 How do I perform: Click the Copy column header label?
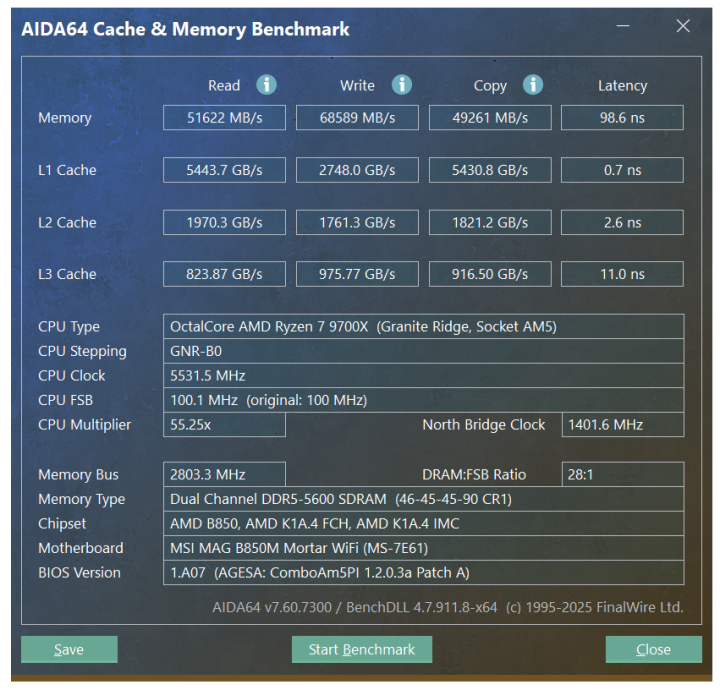(490, 86)
